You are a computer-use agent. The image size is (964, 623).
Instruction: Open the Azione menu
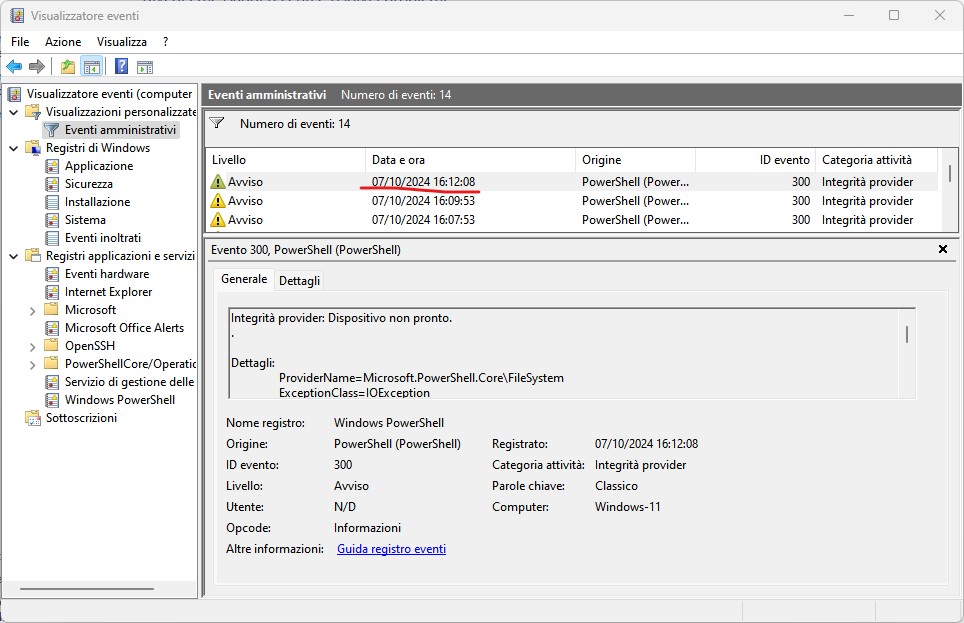[62, 42]
